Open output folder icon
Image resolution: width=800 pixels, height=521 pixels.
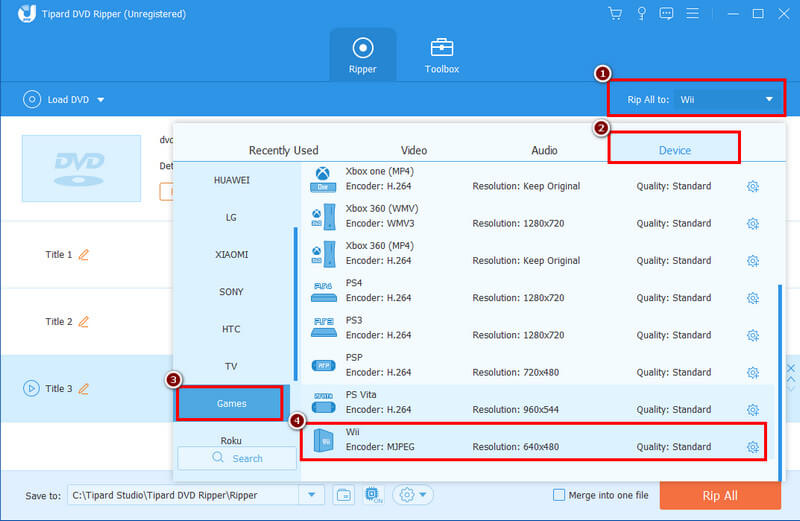pos(344,495)
